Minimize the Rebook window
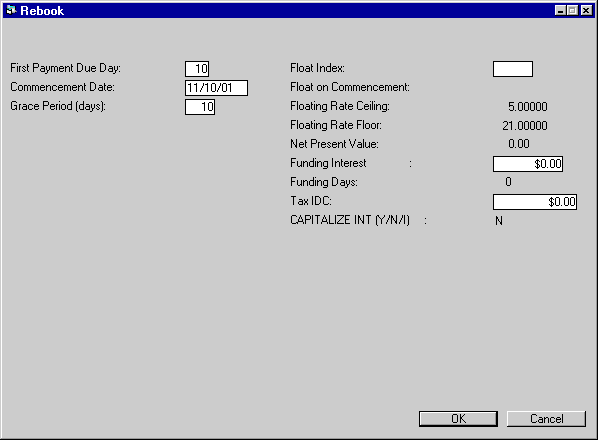This screenshot has height=440, width=598. 560,10
